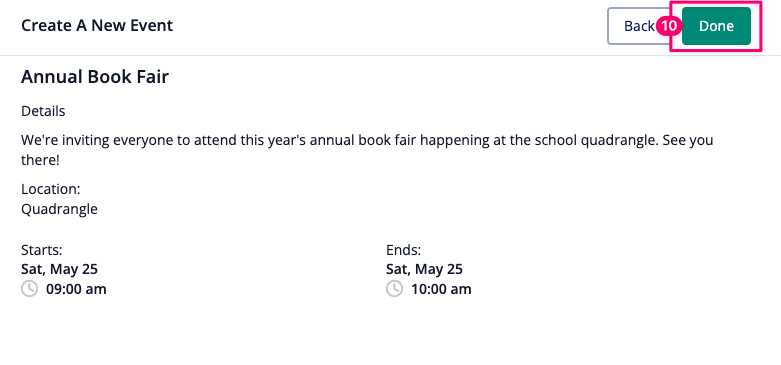Select the Annual Book Fair title

click(95, 77)
